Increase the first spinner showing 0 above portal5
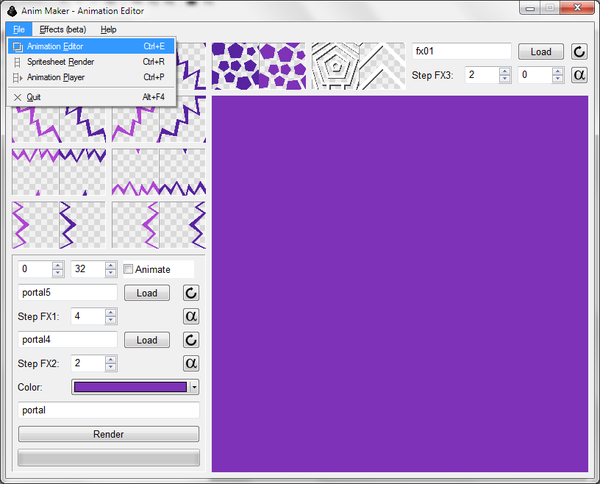Image resolution: width=600 pixels, height=484 pixels. tap(58, 265)
